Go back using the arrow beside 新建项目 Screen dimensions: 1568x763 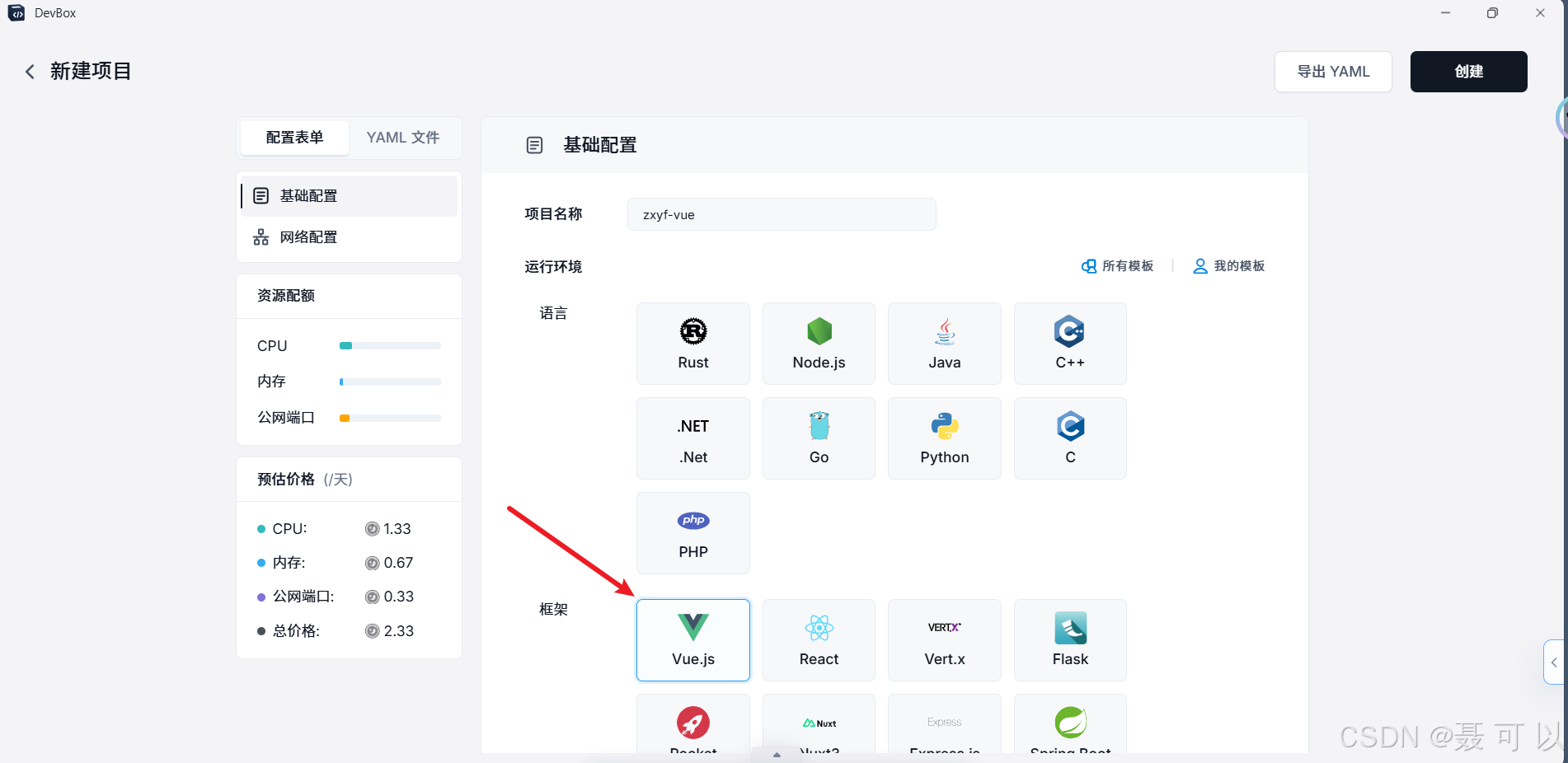pyautogui.click(x=30, y=72)
